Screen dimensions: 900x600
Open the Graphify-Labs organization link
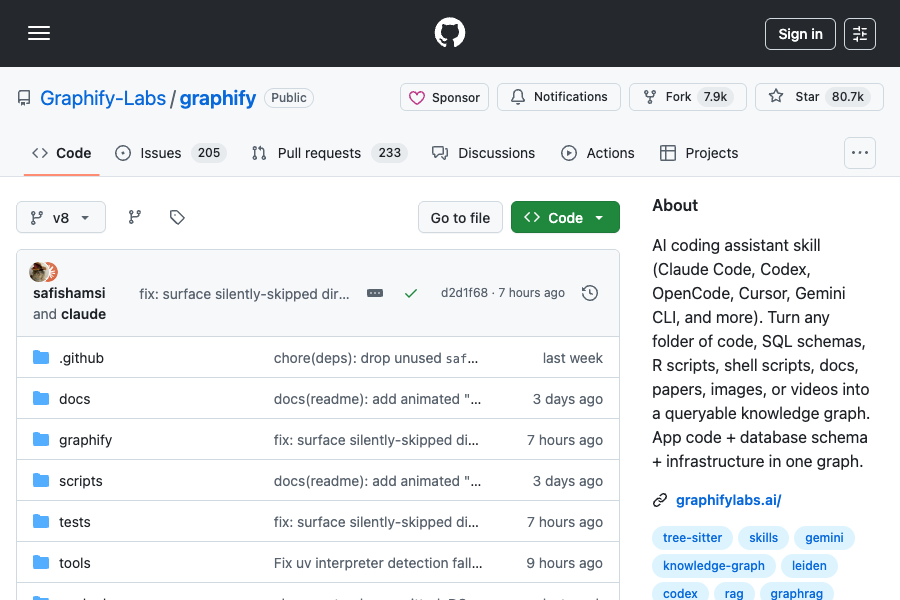103,98
